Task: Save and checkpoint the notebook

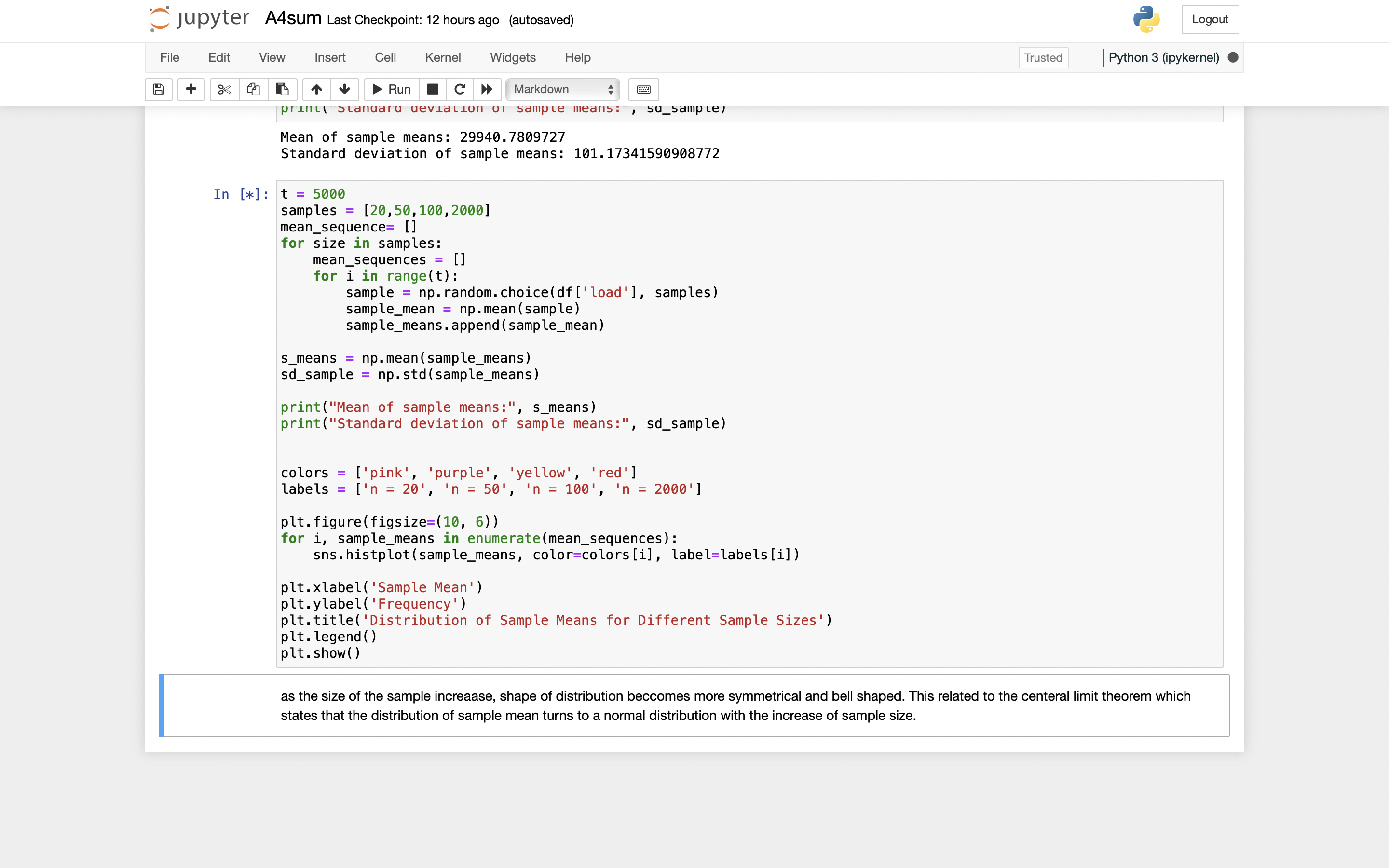Action: click(x=158, y=89)
